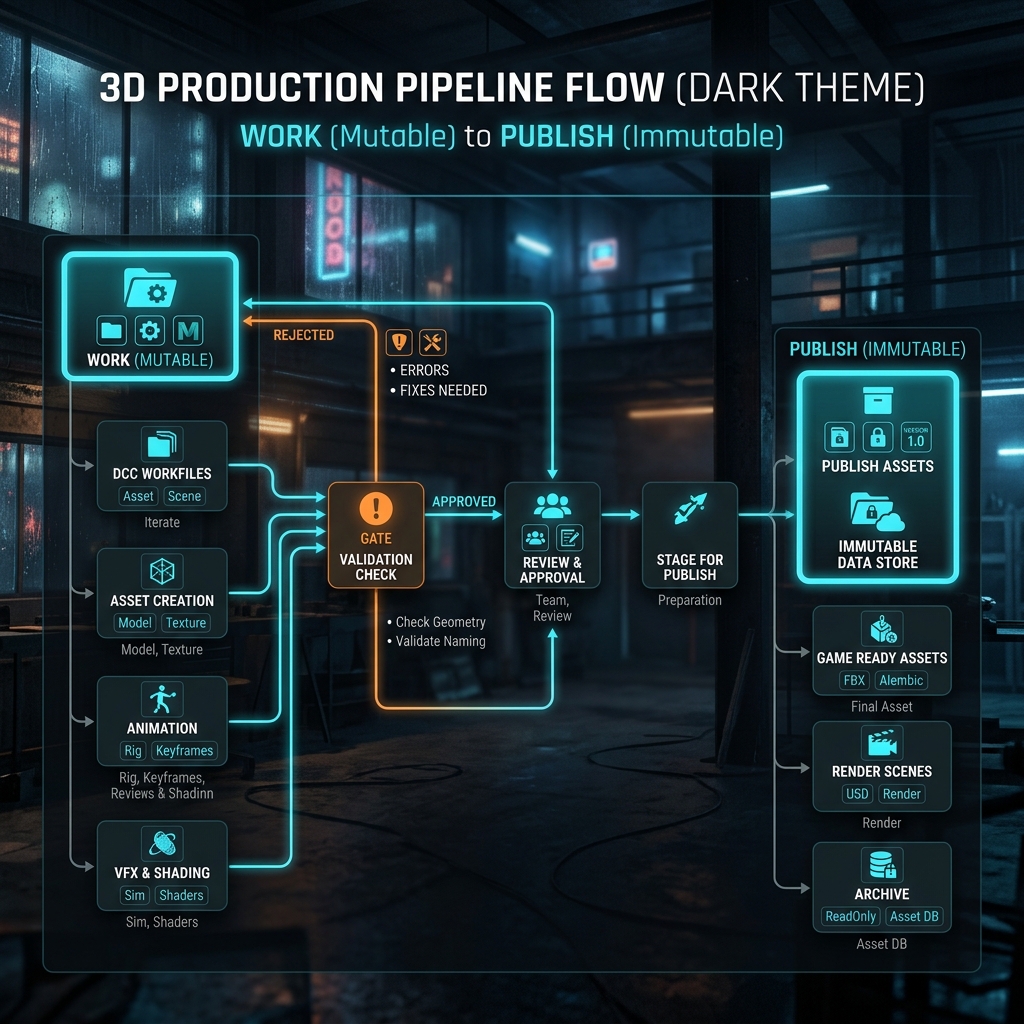This screenshot has height=1024, width=1024.
Task: Click the PUBLISH ASSETS label
Action: click(x=878, y=466)
